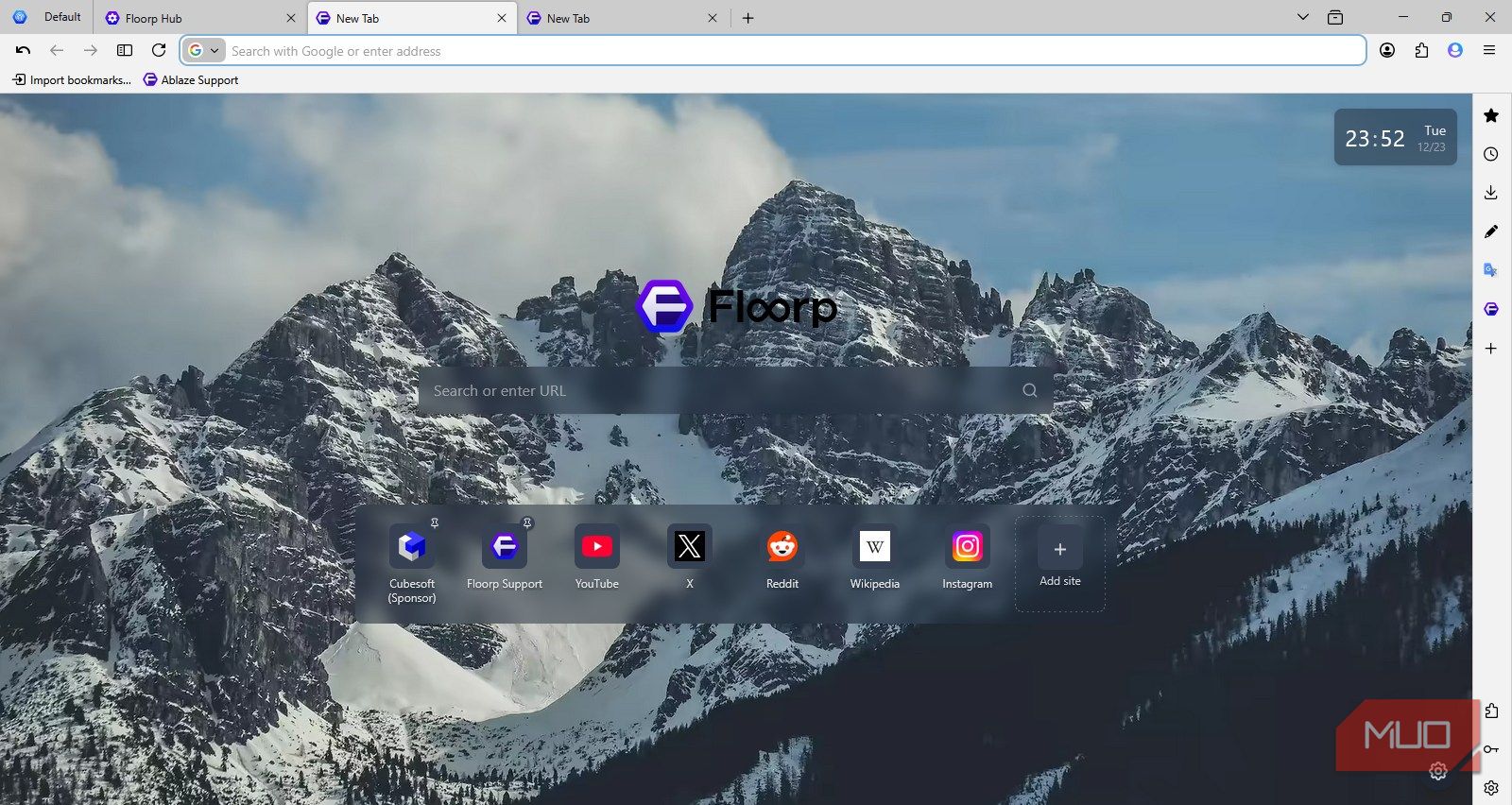This screenshot has height=805, width=1512.
Task: Open passwords key icon in sidebar
Action: 1491,749
